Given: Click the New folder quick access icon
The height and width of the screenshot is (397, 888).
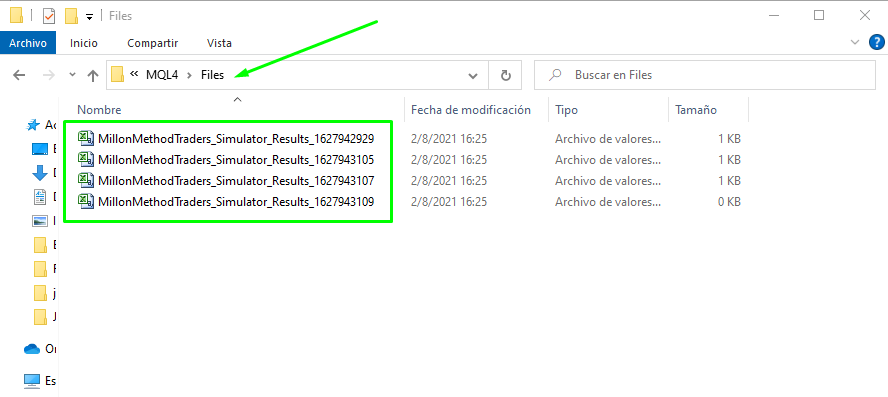Looking at the screenshot, I should 71,16.
